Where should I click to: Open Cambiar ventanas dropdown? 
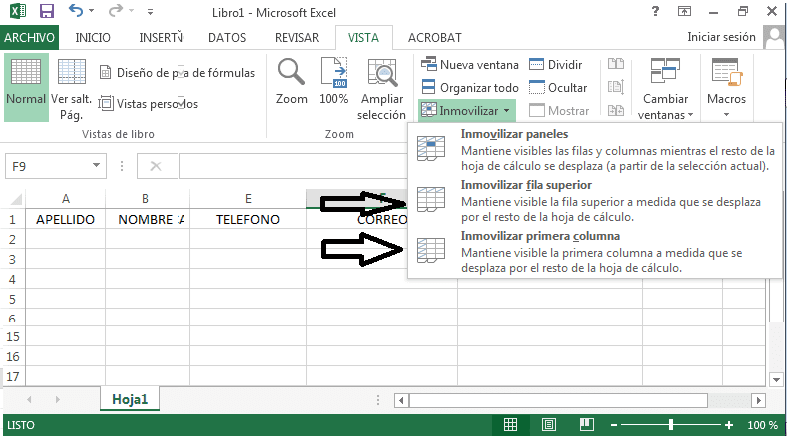pos(665,88)
